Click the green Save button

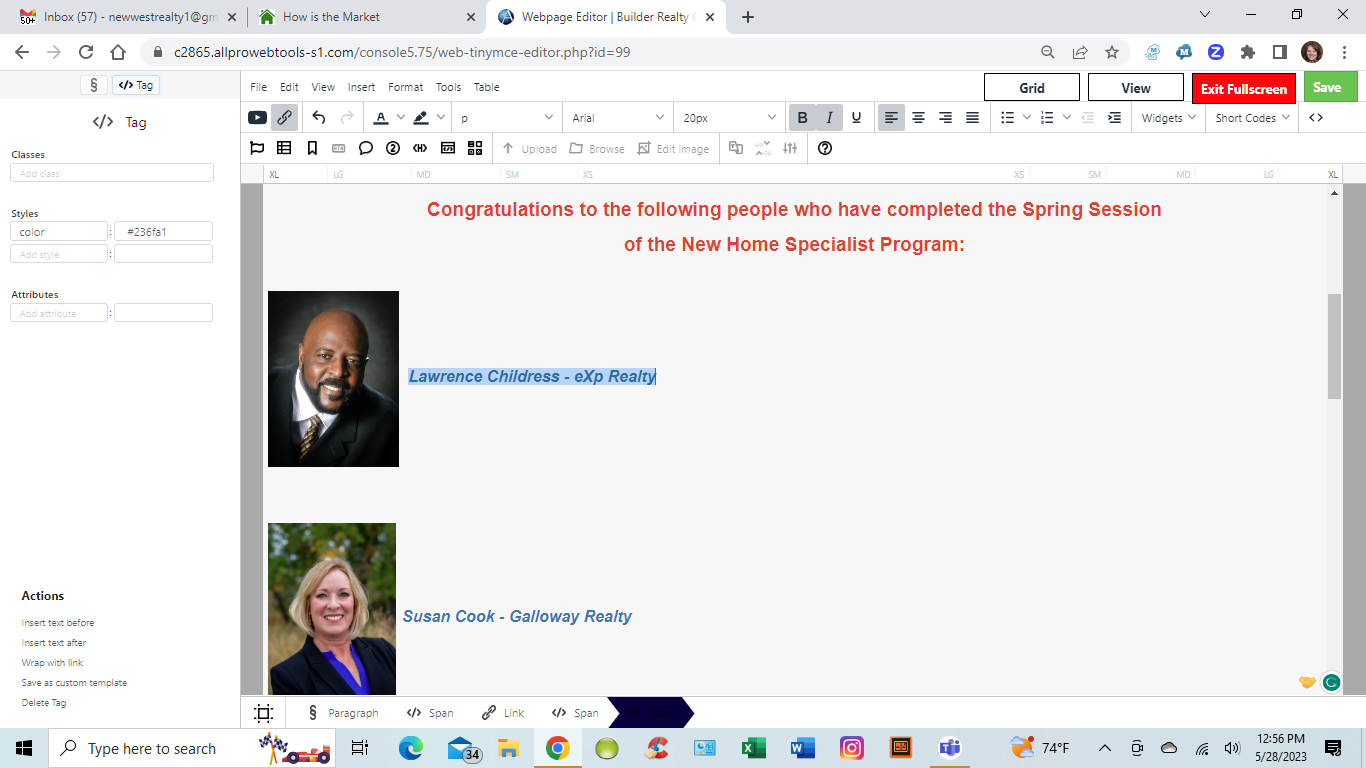pos(1330,87)
